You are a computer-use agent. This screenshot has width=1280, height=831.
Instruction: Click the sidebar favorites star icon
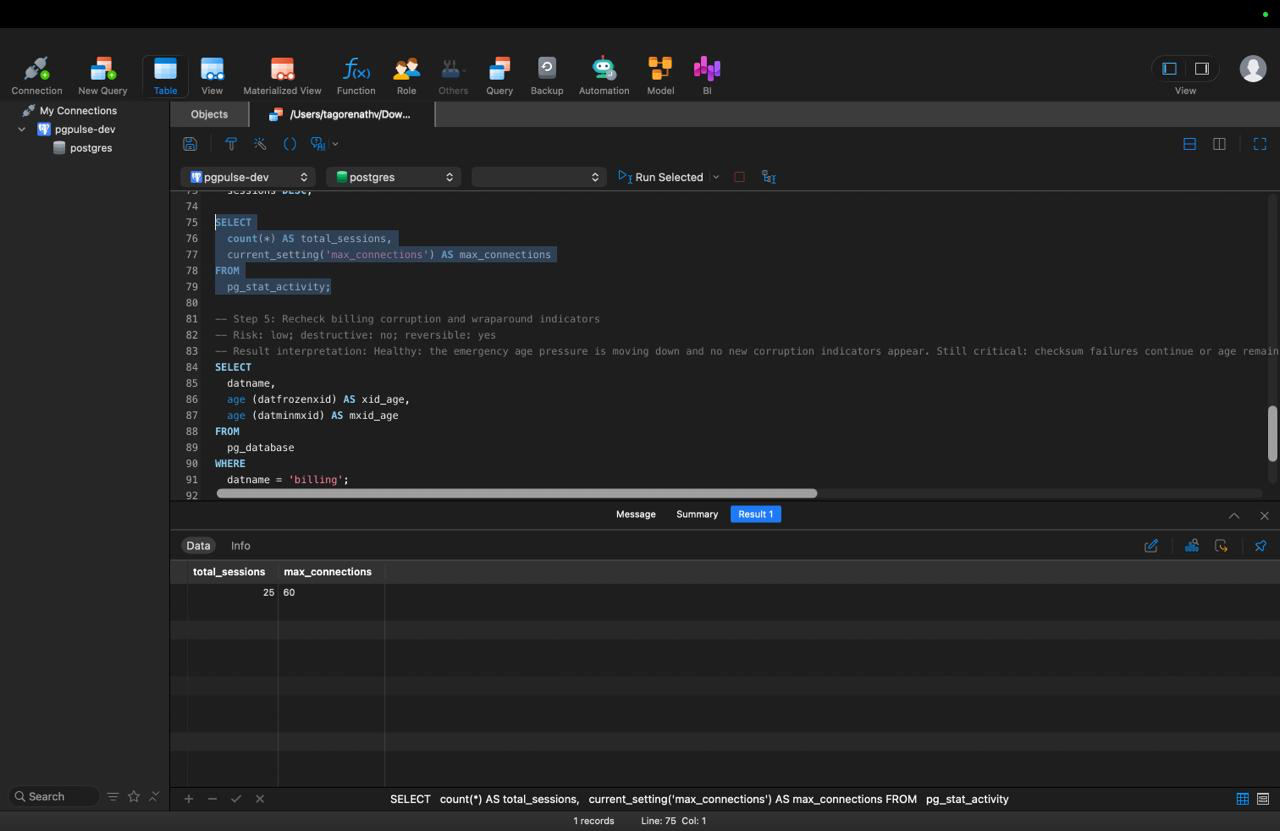(134, 797)
